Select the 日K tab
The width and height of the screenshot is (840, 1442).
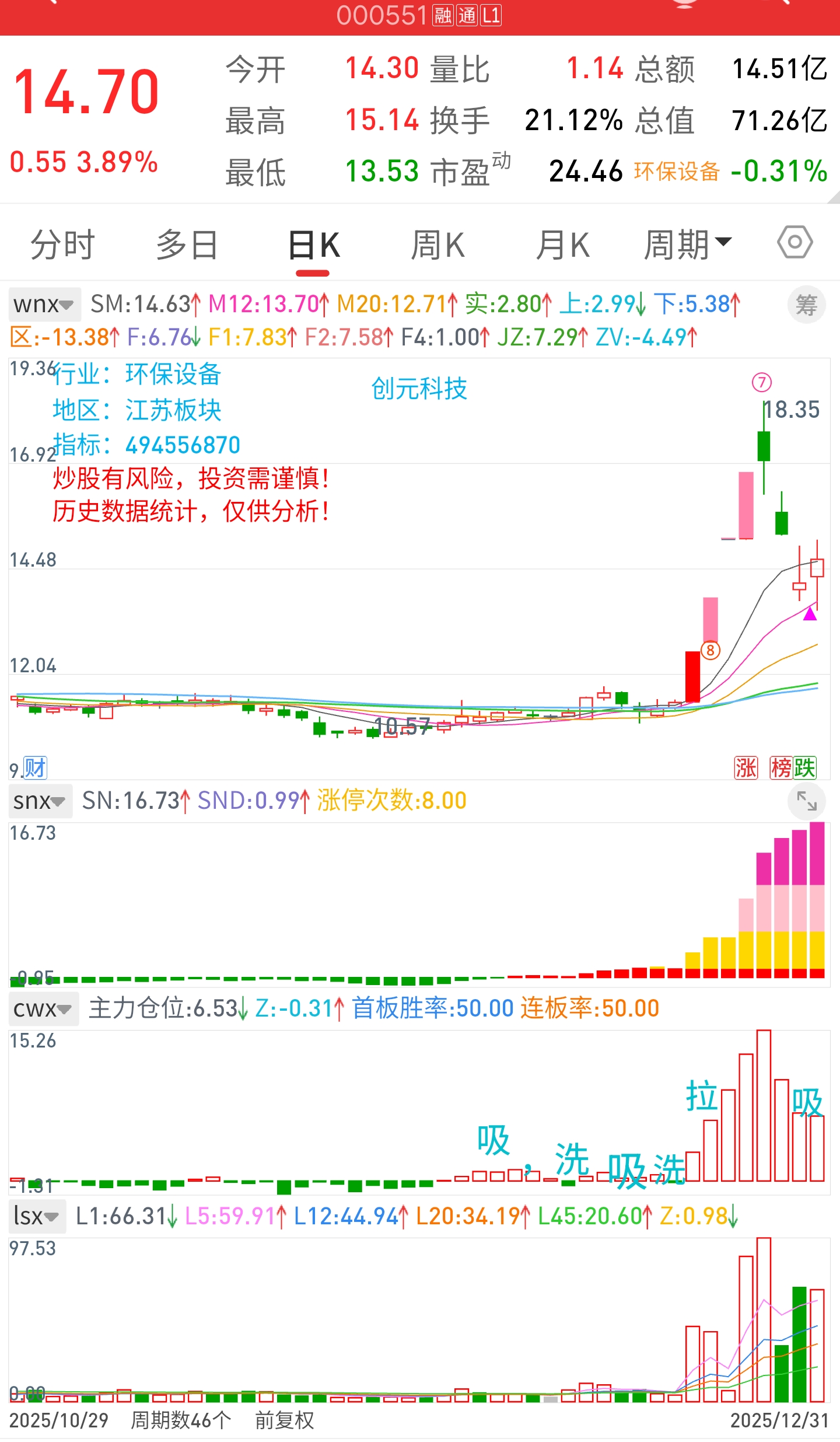[314, 245]
